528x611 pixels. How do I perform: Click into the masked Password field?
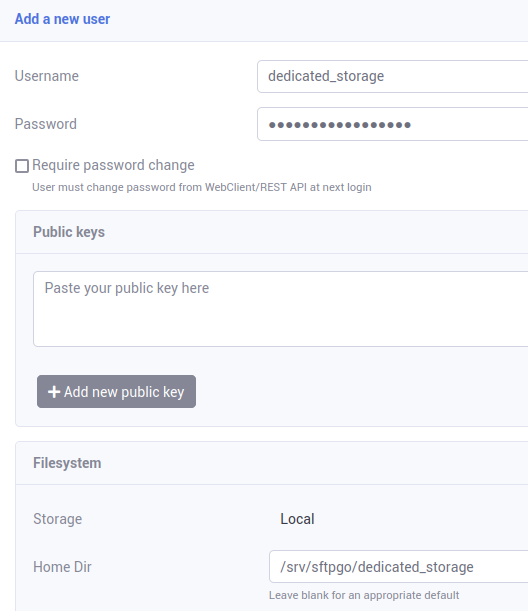pyautogui.click(x=392, y=124)
